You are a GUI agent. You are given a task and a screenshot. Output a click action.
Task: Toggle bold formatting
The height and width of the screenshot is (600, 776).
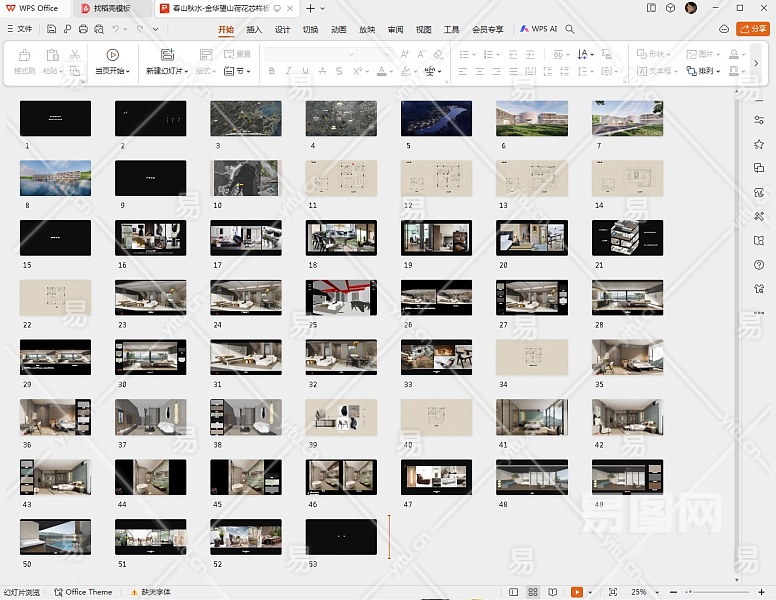271,71
